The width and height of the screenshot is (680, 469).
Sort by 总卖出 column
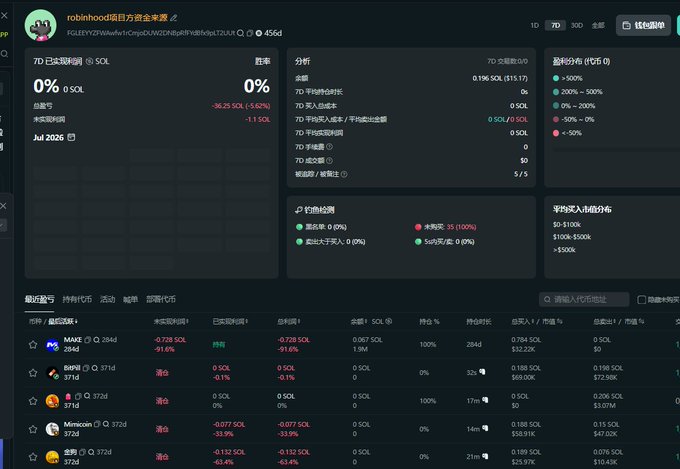pyautogui.click(x=605, y=321)
